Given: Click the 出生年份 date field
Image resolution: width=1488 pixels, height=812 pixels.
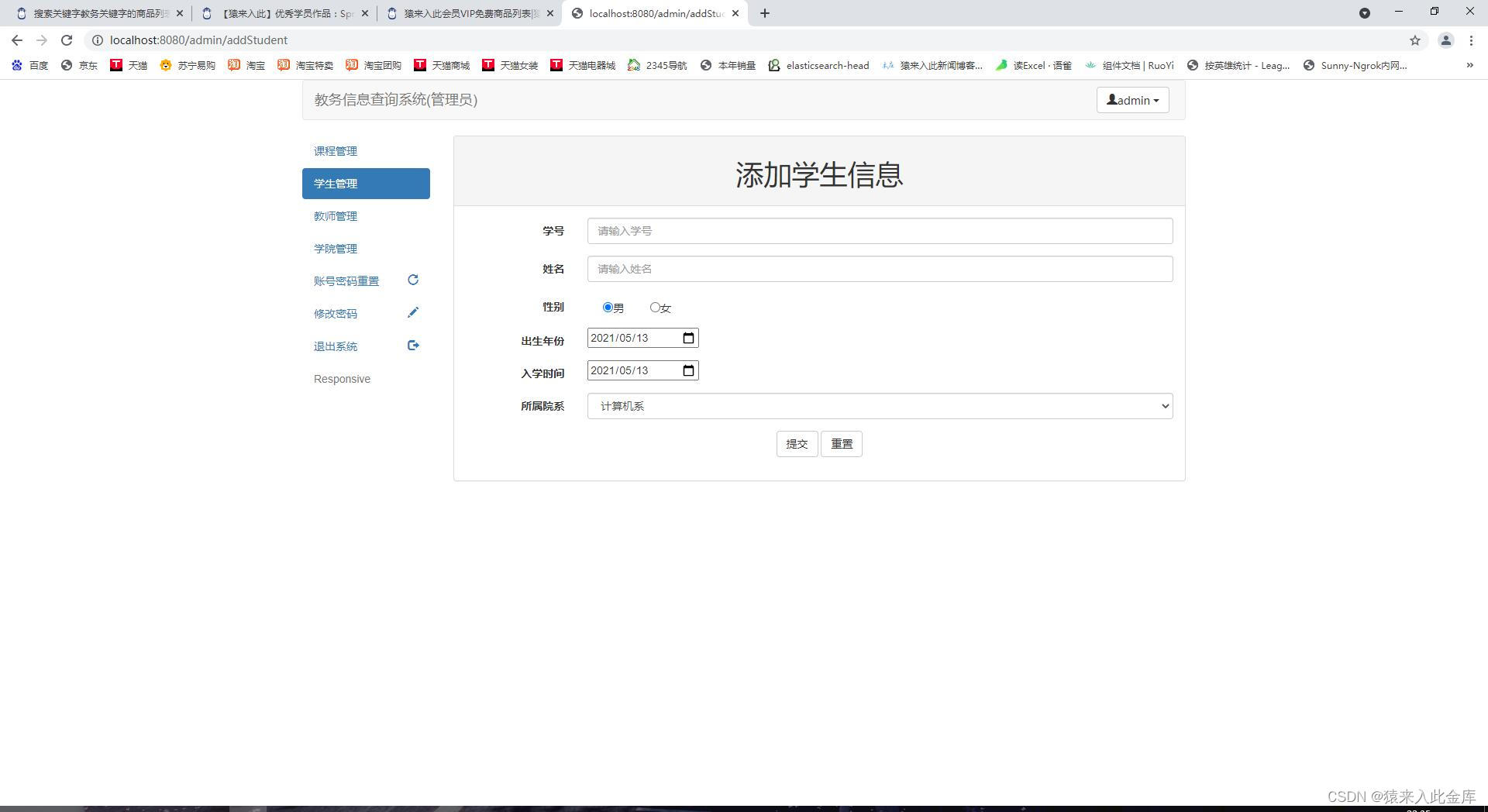Looking at the screenshot, I should tap(642, 338).
